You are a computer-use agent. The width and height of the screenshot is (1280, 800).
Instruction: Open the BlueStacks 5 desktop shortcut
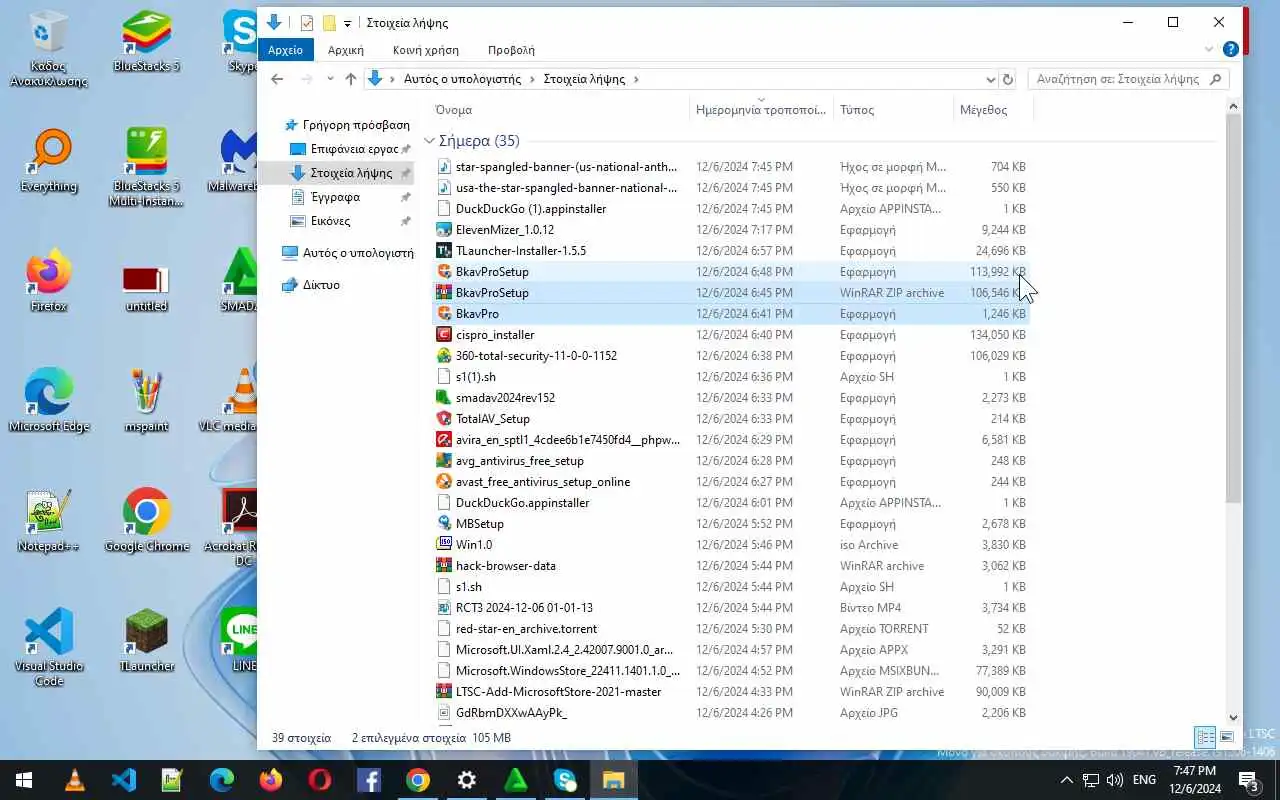point(147,42)
